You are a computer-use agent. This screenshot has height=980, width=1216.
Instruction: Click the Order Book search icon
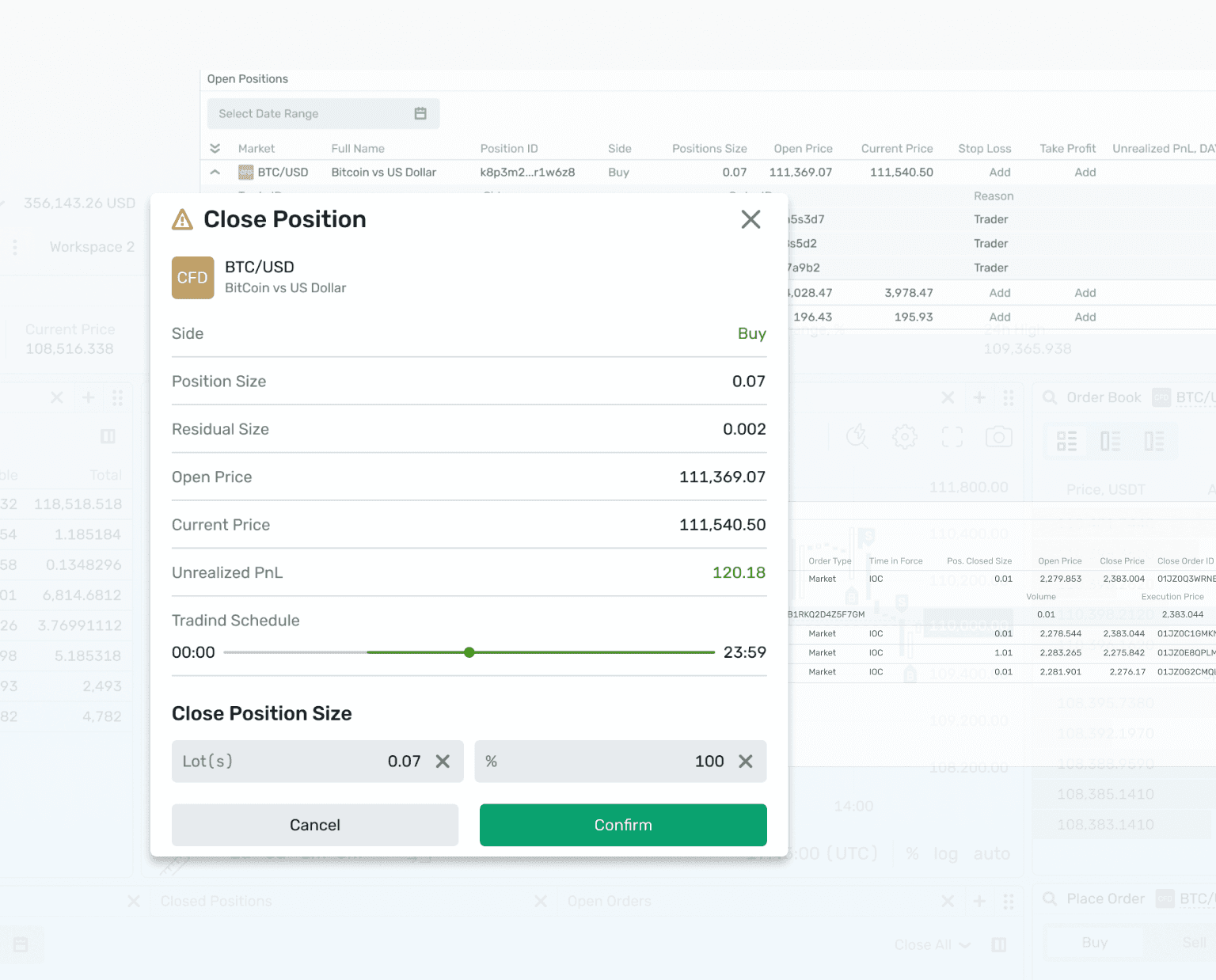[x=1050, y=397]
